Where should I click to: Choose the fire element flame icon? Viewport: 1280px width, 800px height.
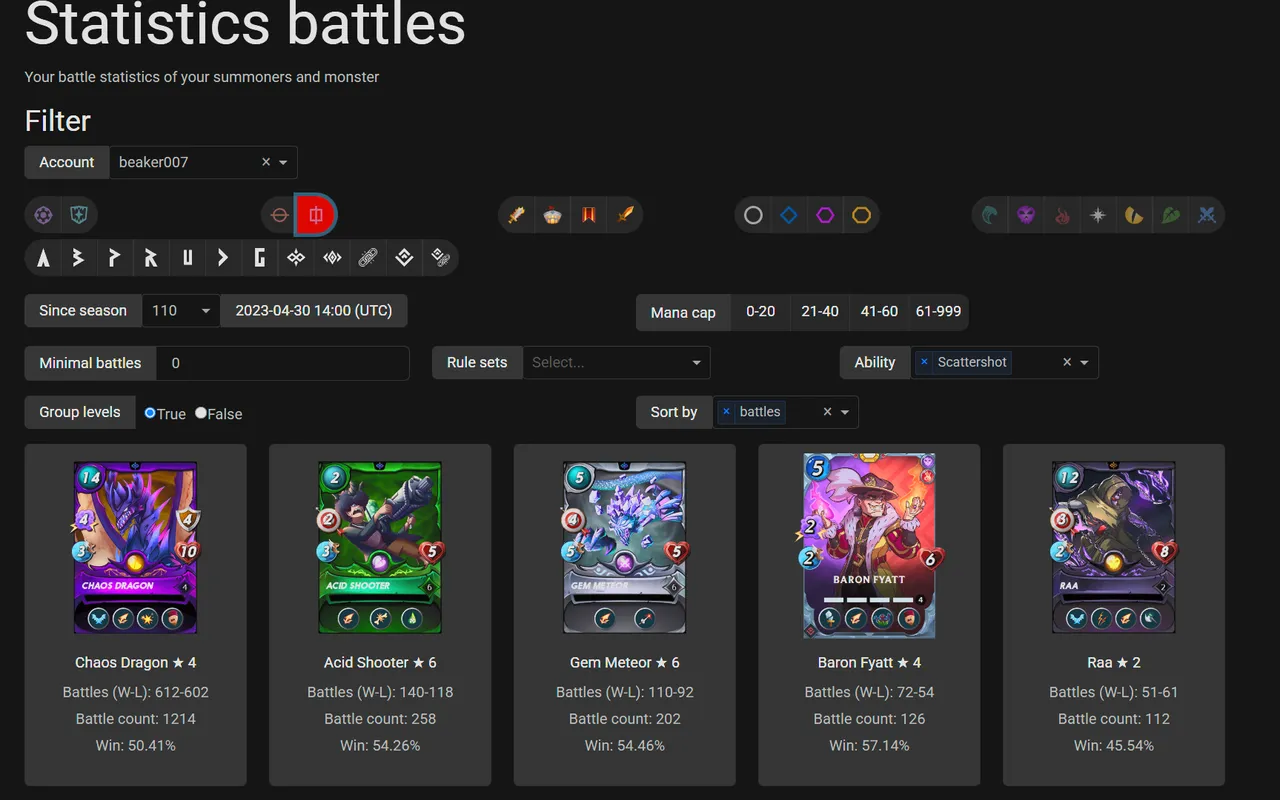[1062, 215]
